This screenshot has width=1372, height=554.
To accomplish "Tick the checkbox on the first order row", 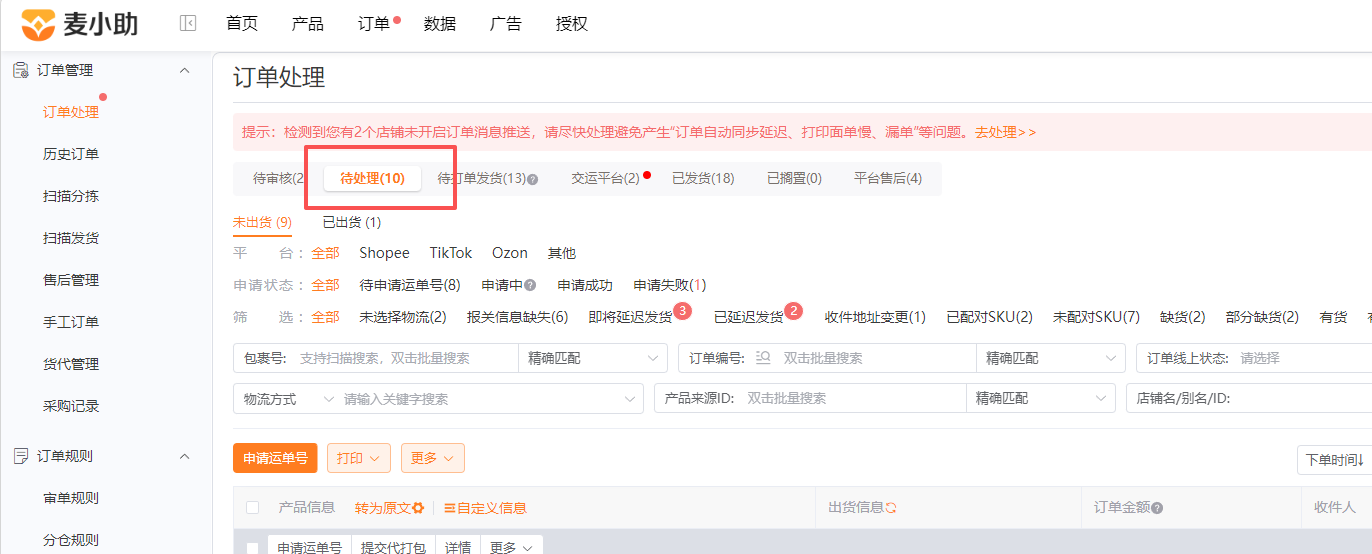I will point(252,548).
